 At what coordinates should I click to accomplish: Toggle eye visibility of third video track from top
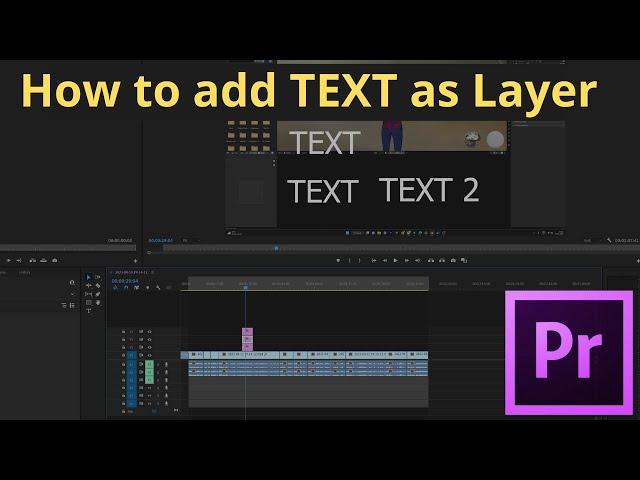[149, 347]
